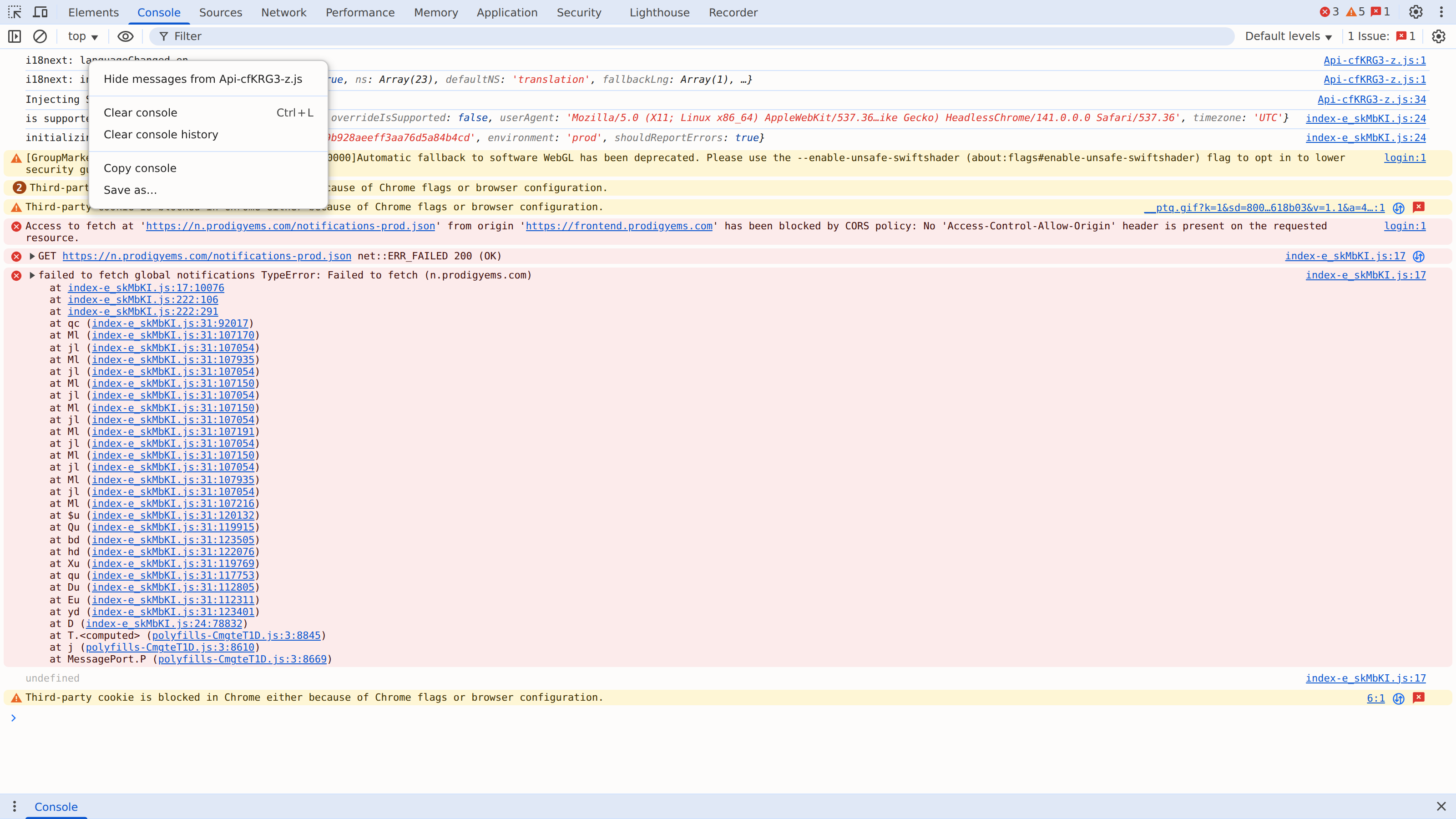Screen dimensions: 1456x819
Task: Open frontend.prodigyems.com origin link
Action: pyautogui.click(x=619, y=226)
